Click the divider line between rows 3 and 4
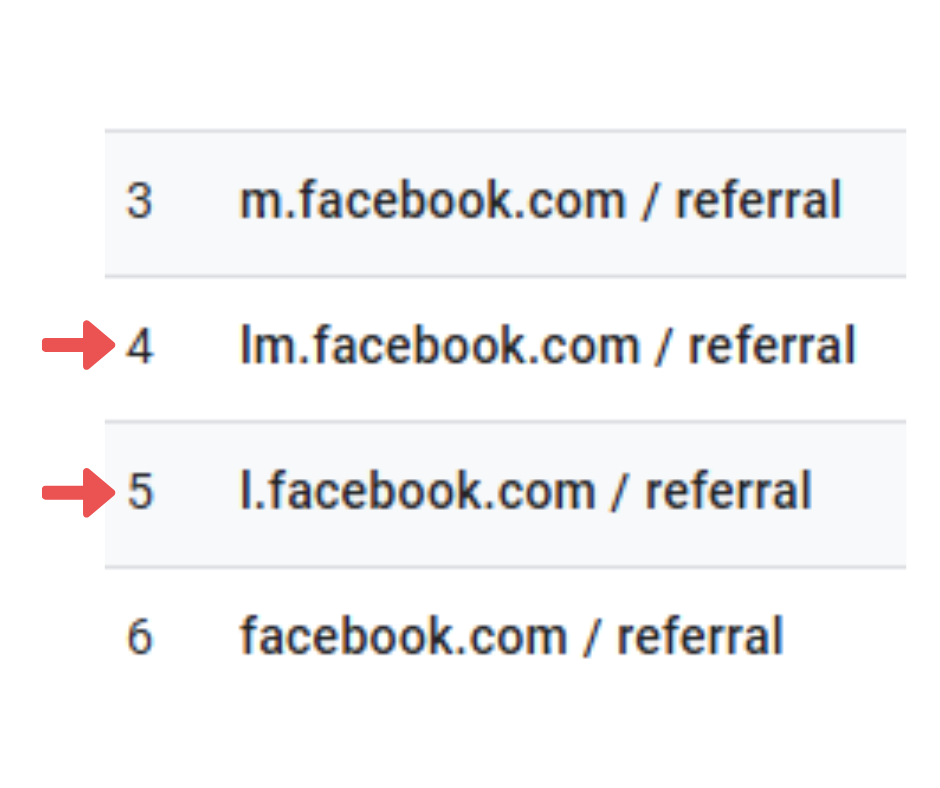The height and width of the screenshot is (788, 940). (x=505, y=276)
